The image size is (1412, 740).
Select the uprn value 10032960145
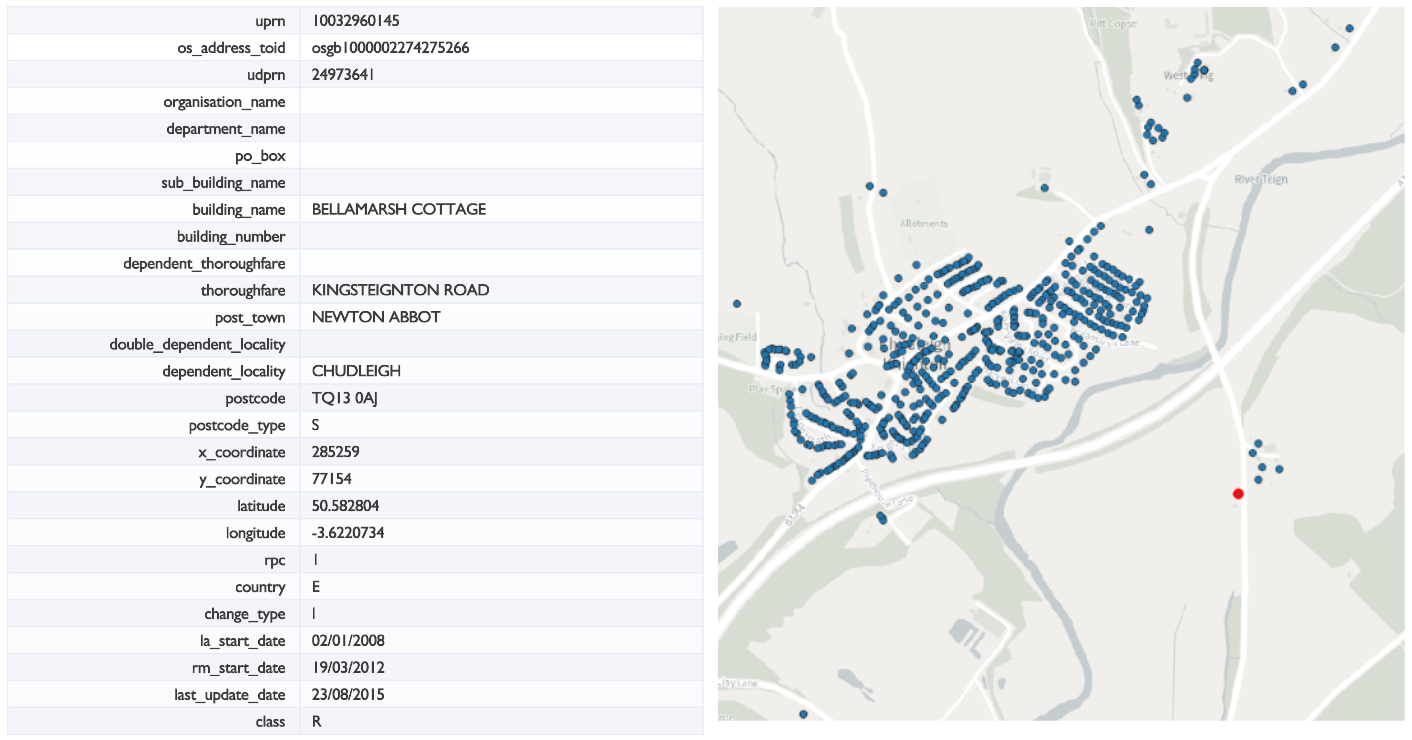[348, 20]
